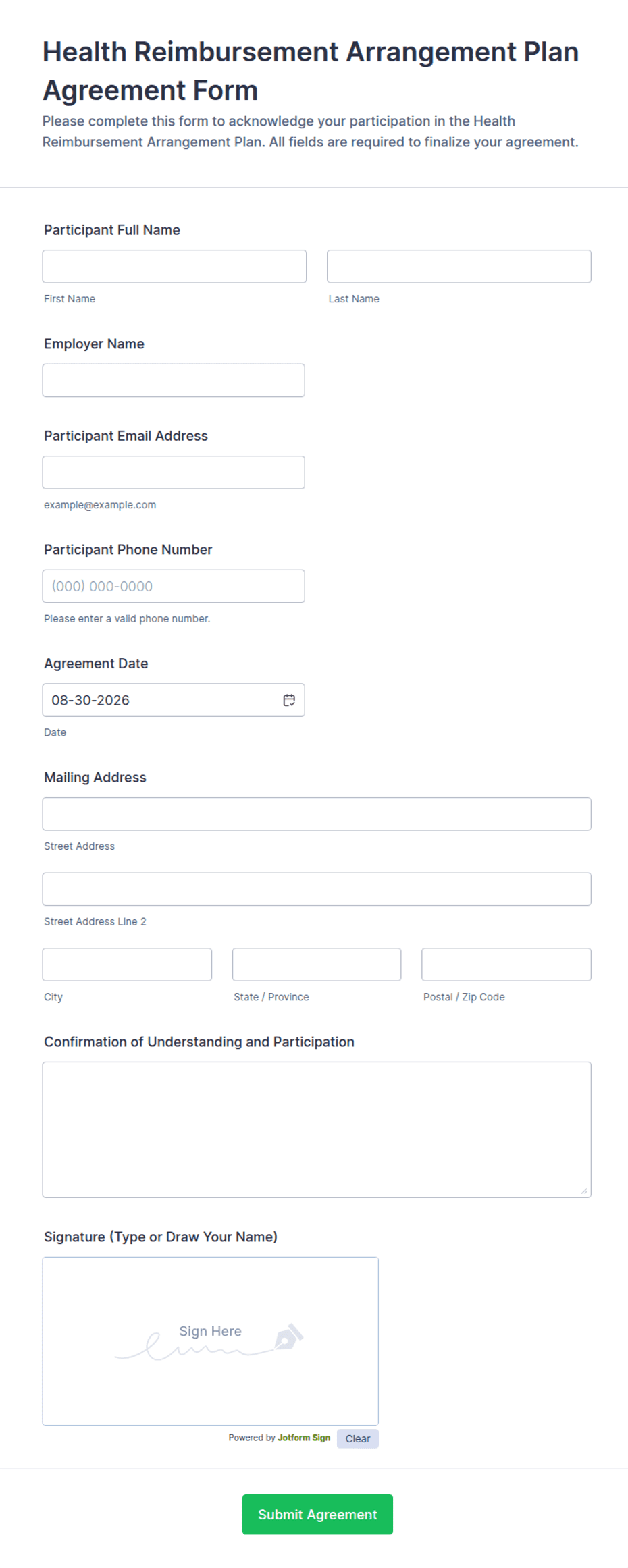This screenshot has height=1568, width=628.
Task: Click the Sign Here signature pad
Action: [x=211, y=1341]
